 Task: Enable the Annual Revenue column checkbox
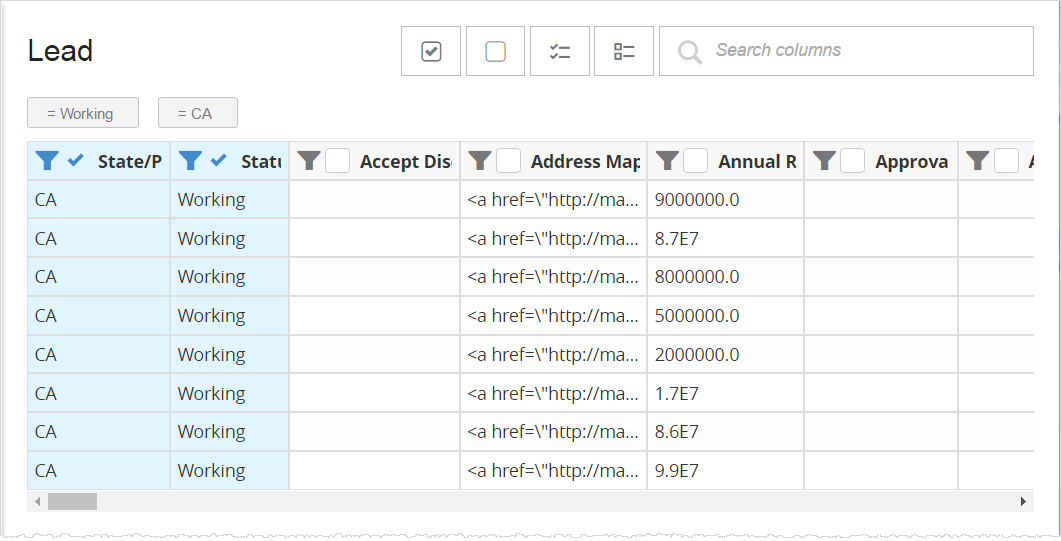[x=696, y=161]
